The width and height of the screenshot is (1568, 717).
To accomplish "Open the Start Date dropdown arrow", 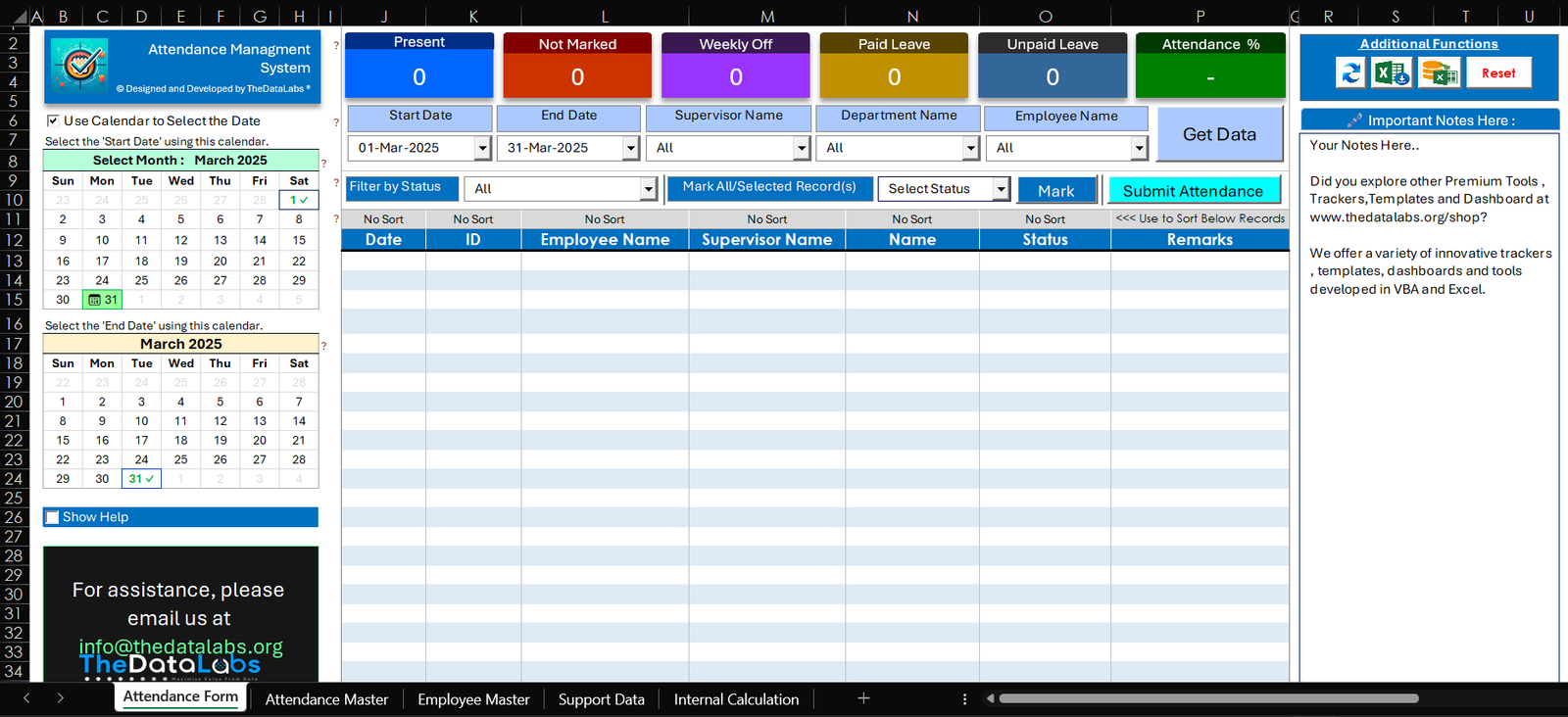I will pyautogui.click(x=482, y=148).
